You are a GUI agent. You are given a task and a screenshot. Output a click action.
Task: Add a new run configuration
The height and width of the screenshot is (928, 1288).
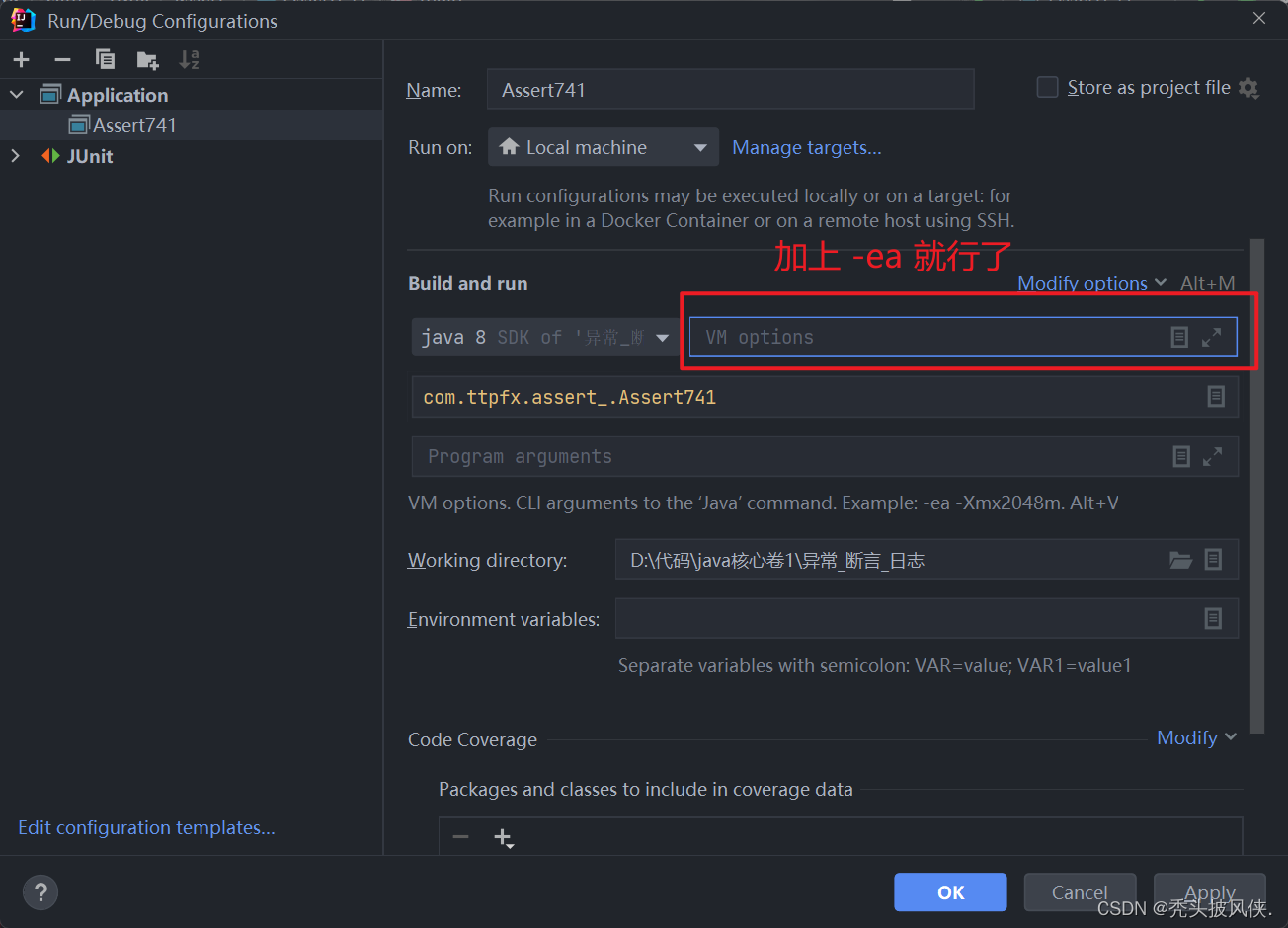pyautogui.click(x=21, y=60)
